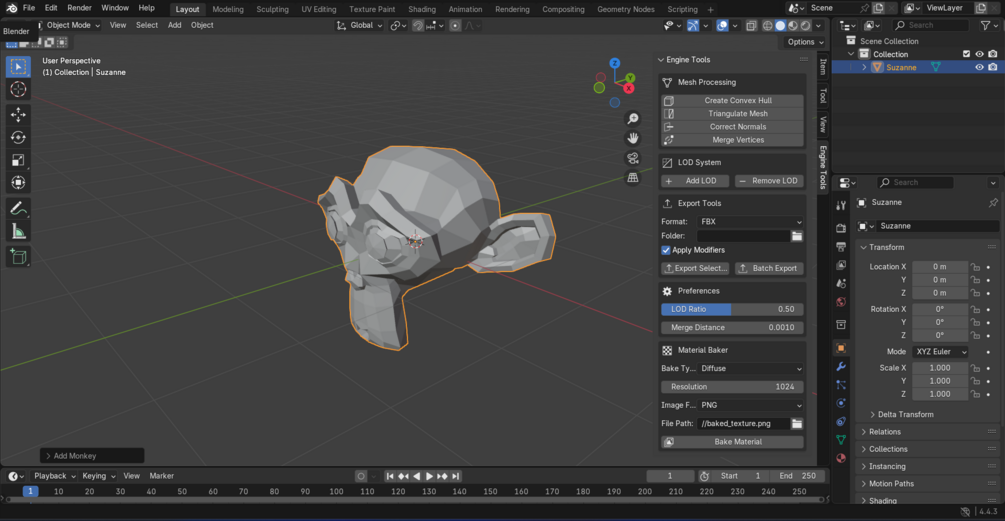Open Image Format PNG dropdown
This screenshot has height=521, width=1005.
(750, 405)
